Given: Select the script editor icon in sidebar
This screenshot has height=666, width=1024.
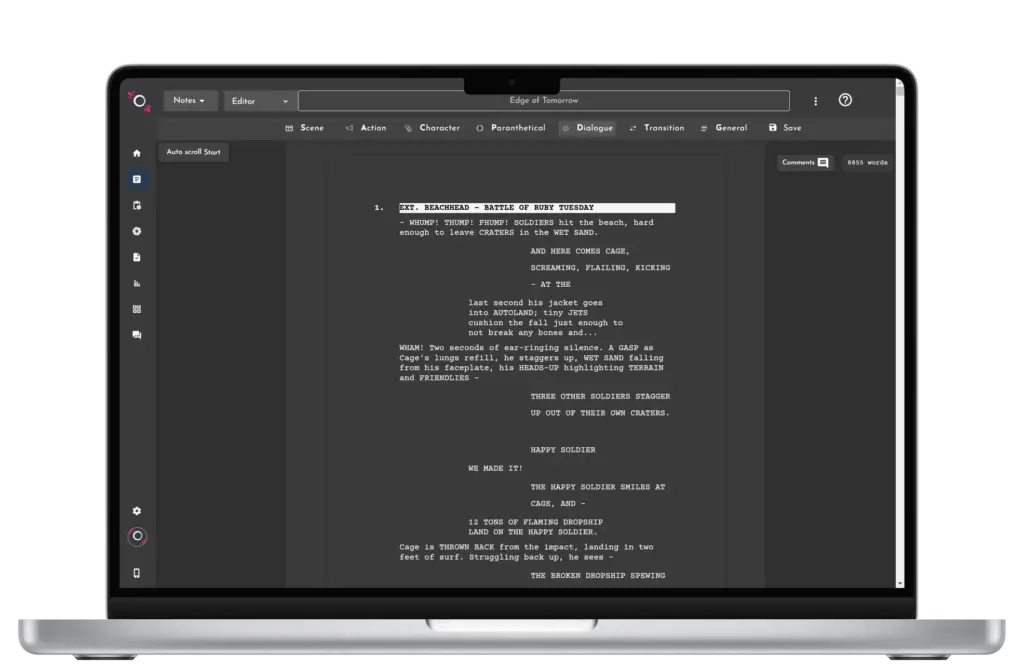Looking at the screenshot, I should point(136,179).
